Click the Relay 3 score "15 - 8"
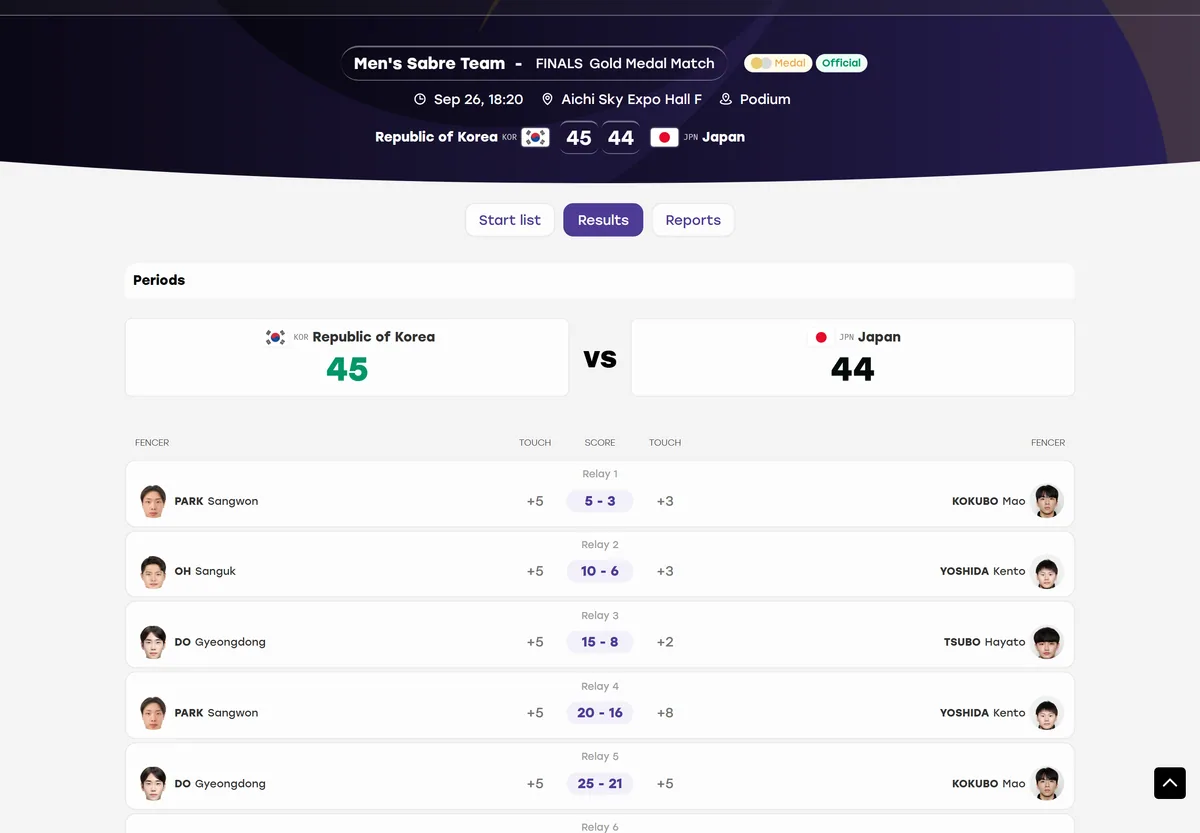This screenshot has width=1200, height=833. click(600, 642)
